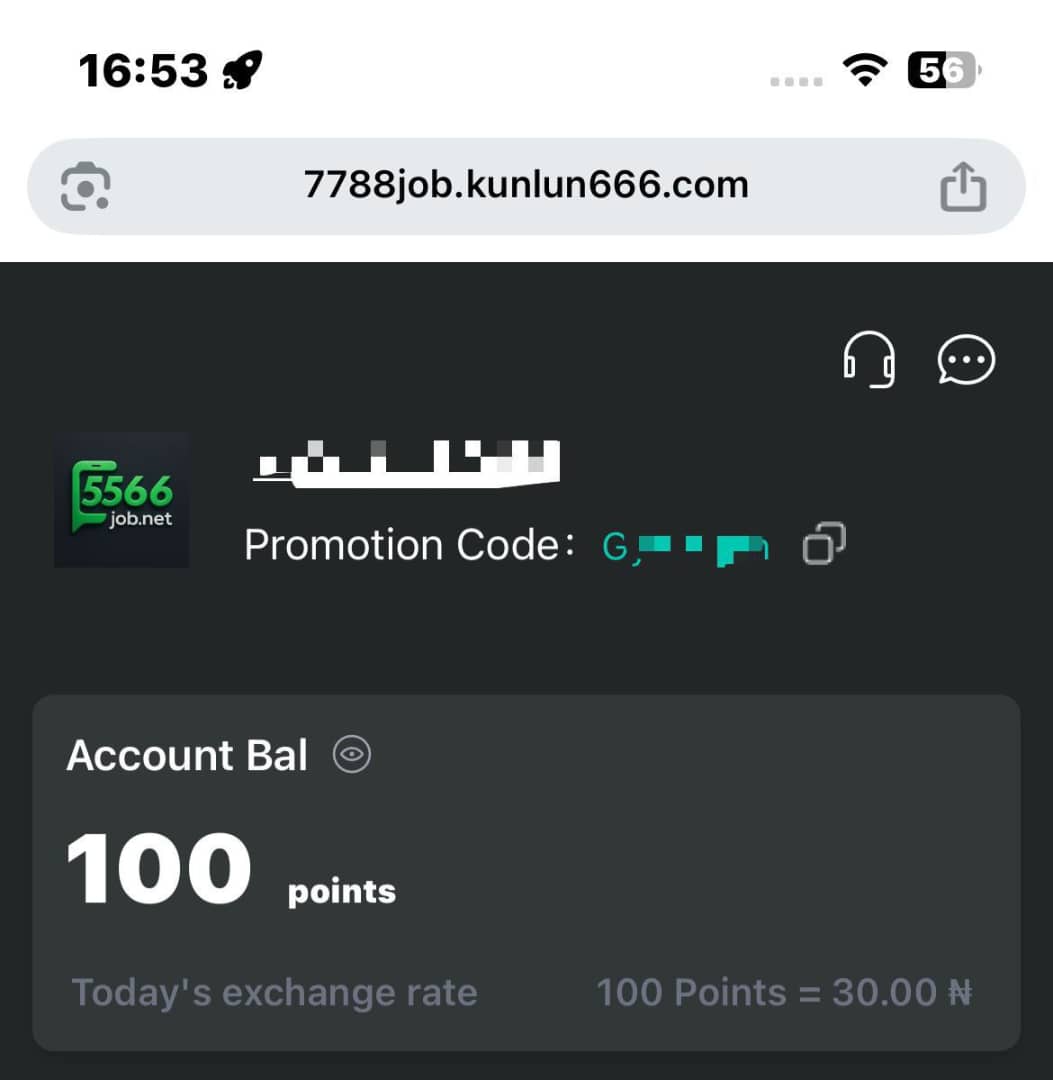Select the 7788job.kunlun666.com URL field
This screenshot has height=1080, width=1053.
pos(526,186)
